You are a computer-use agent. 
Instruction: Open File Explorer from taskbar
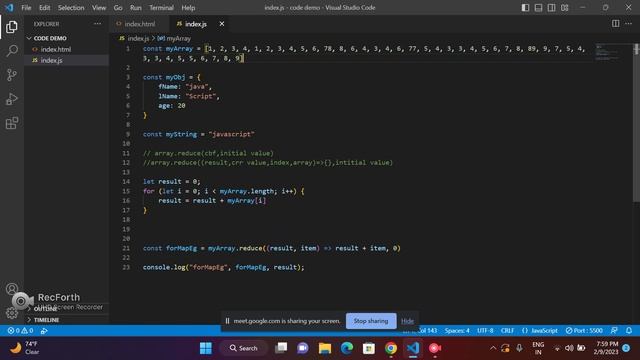[325, 348]
